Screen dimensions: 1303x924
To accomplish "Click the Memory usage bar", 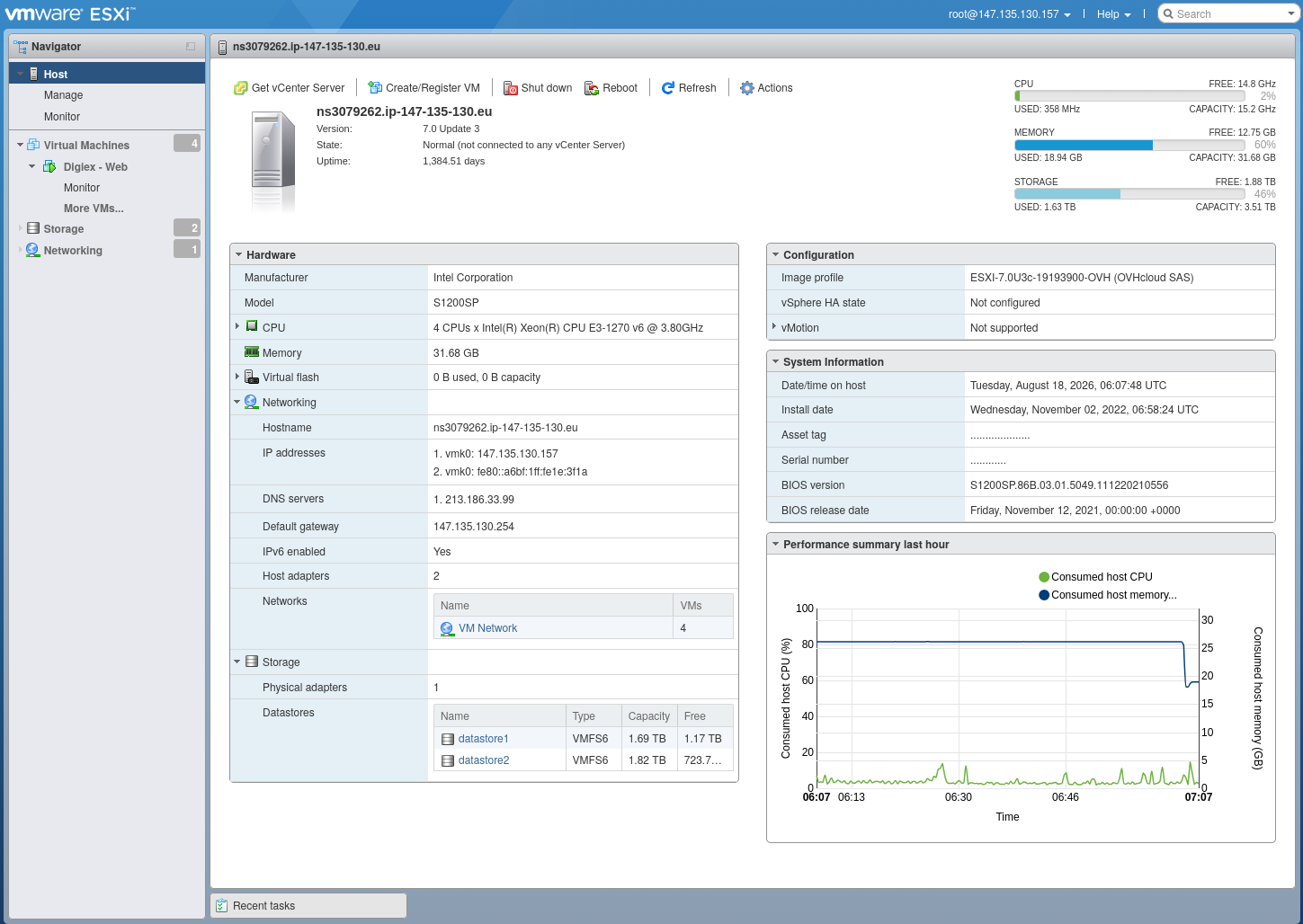I will point(1129,145).
